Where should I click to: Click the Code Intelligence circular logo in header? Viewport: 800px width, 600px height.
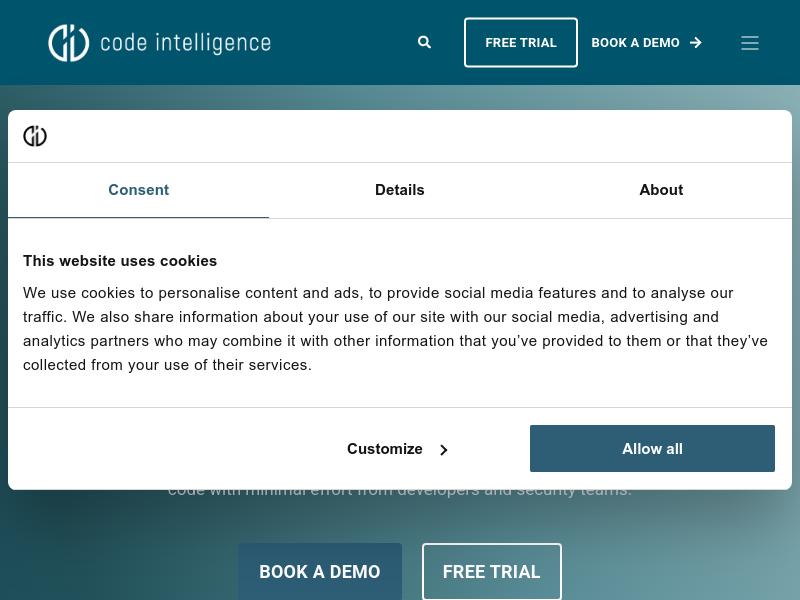(x=69, y=43)
